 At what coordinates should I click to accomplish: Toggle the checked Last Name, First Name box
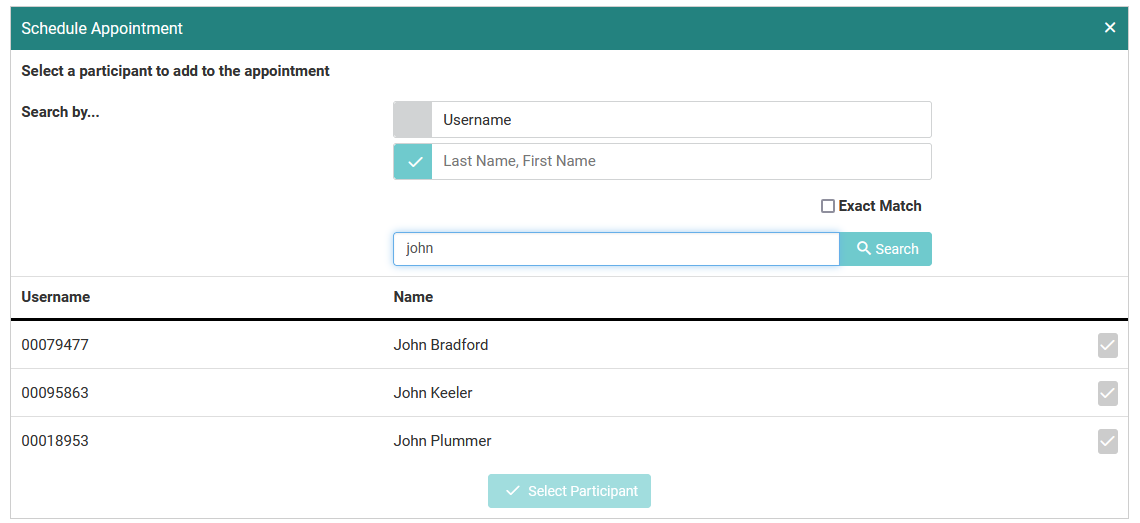tap(412, 162)
